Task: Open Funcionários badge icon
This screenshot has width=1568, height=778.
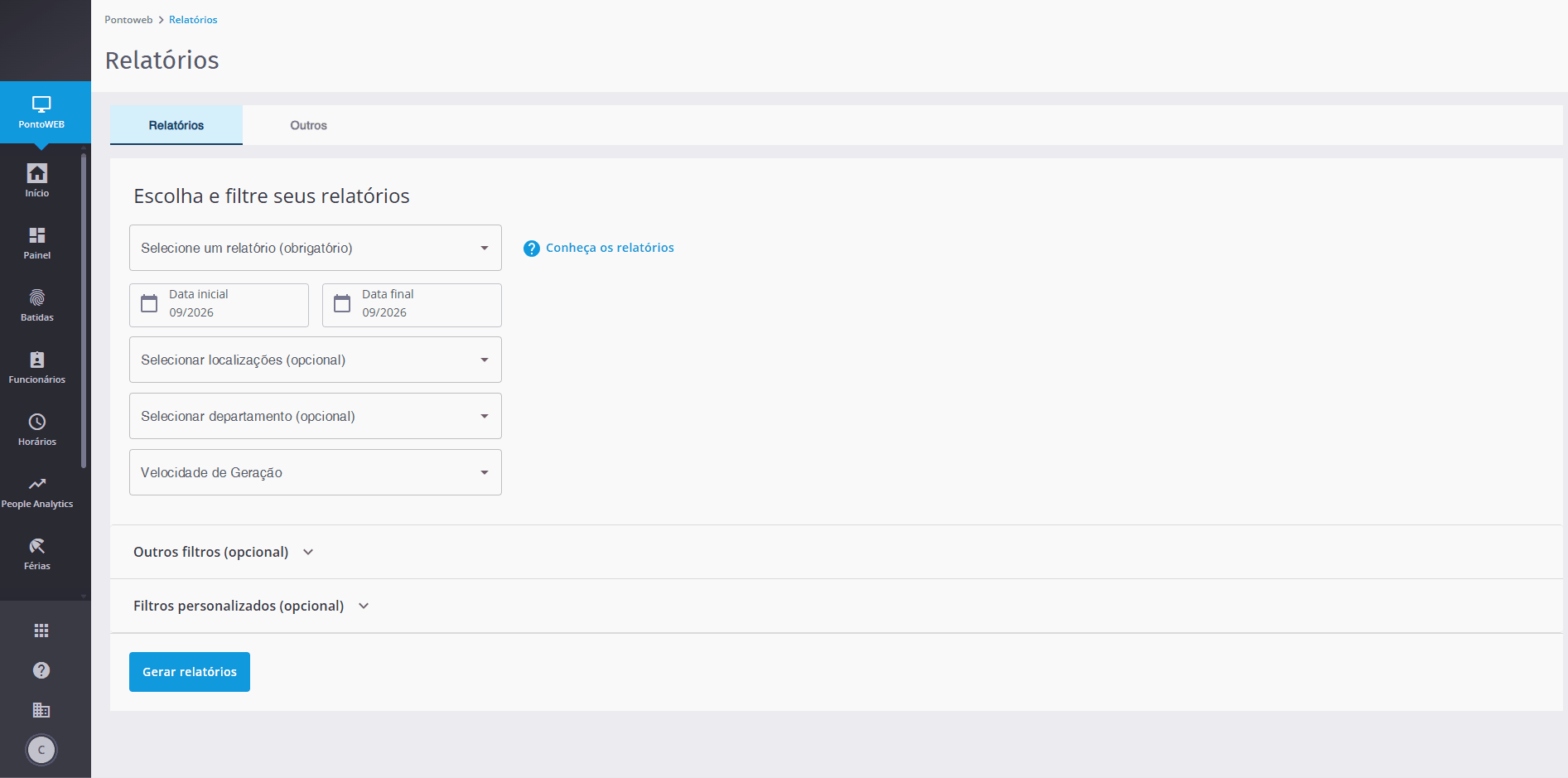Action: point(37,360)
